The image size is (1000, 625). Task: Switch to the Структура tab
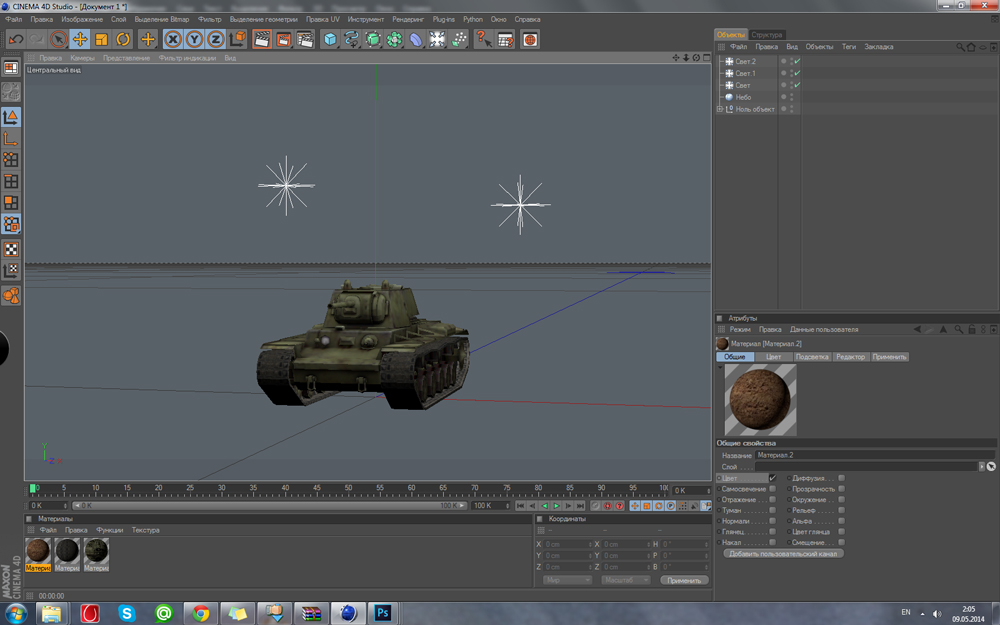coord(767,35)
